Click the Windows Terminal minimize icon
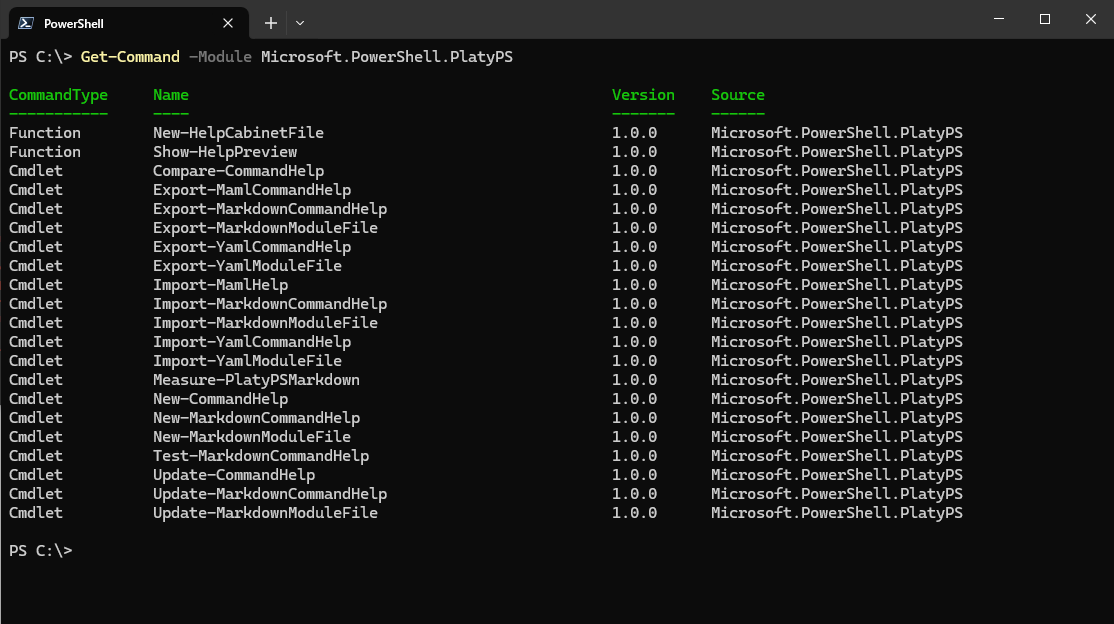 click(997, 19)
